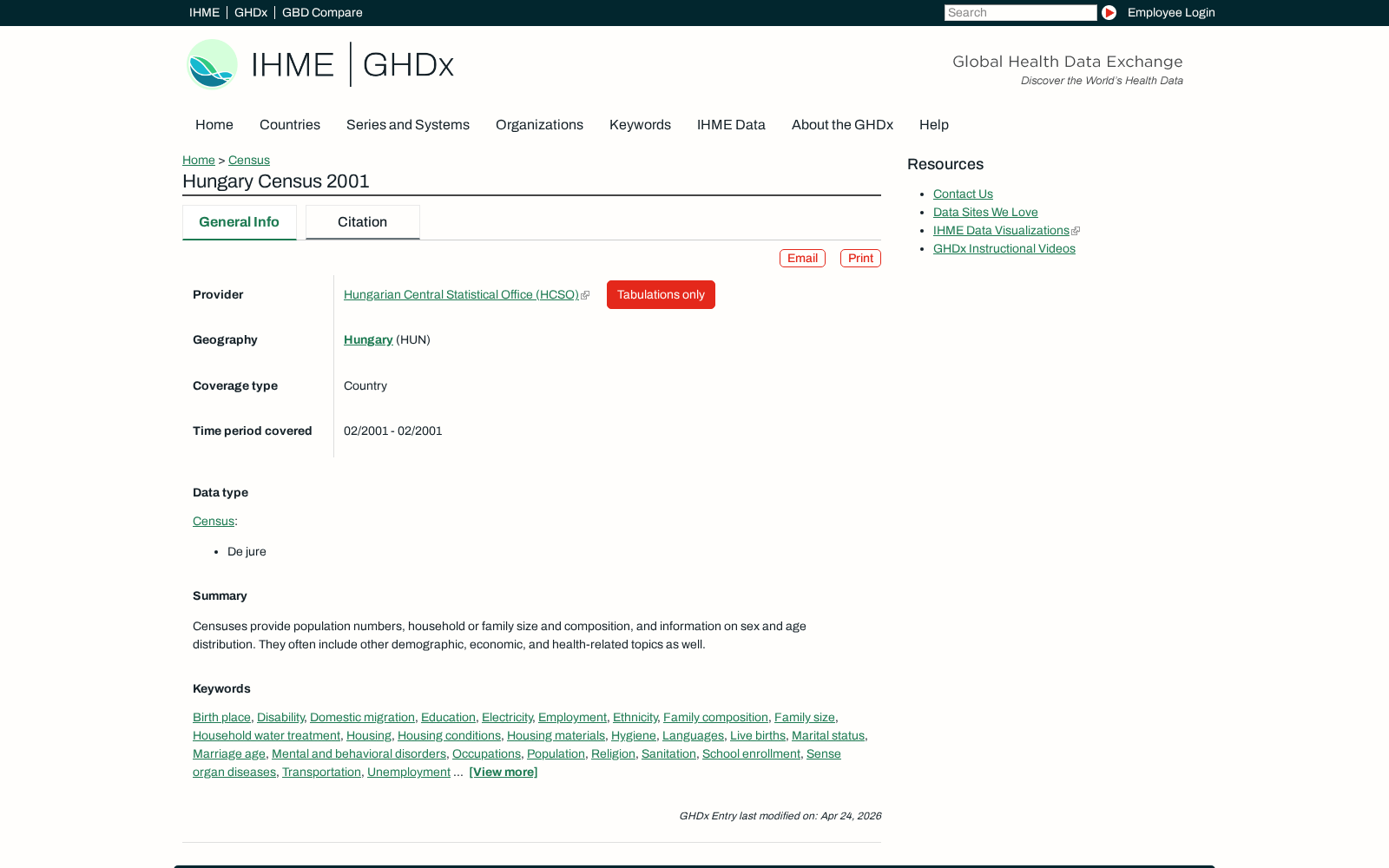1389x868 pixels.
Task: Click the Home breadcrumb link
Action: 199,160
